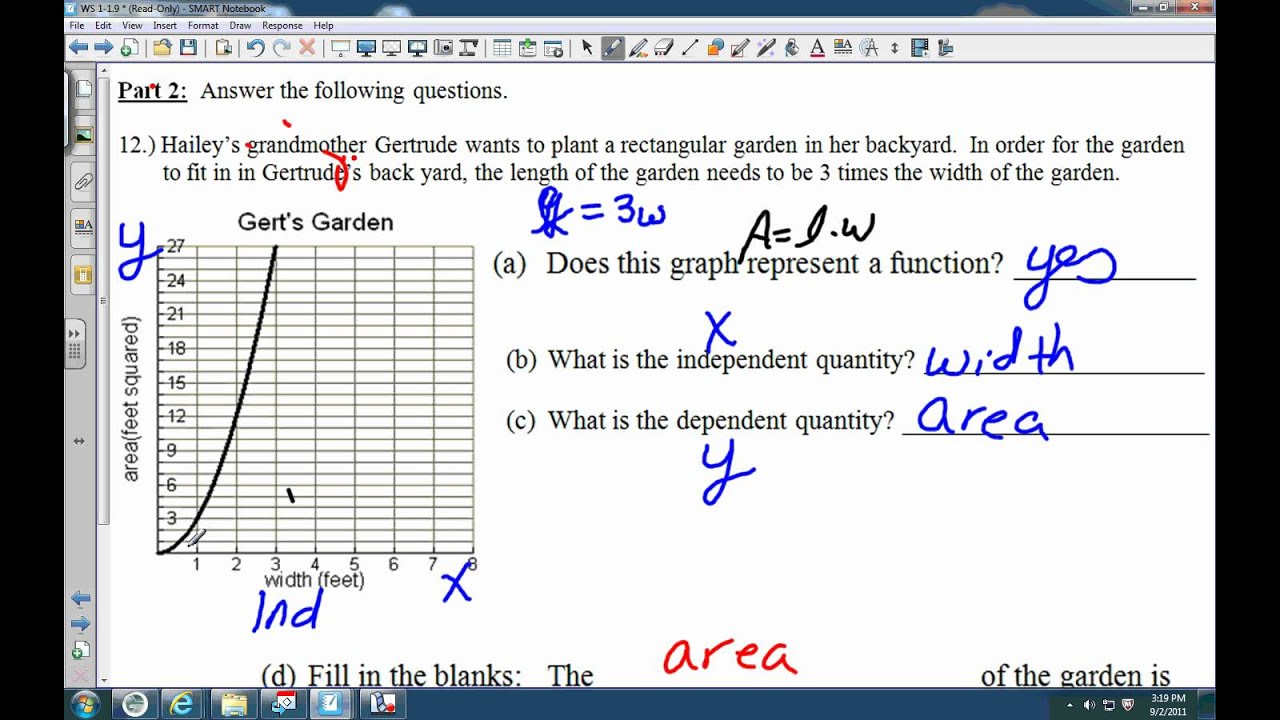Save the notebook with the floppy disk icon
The height and width of the screenshot is (720, 1280).
click(x=186, y=47)
